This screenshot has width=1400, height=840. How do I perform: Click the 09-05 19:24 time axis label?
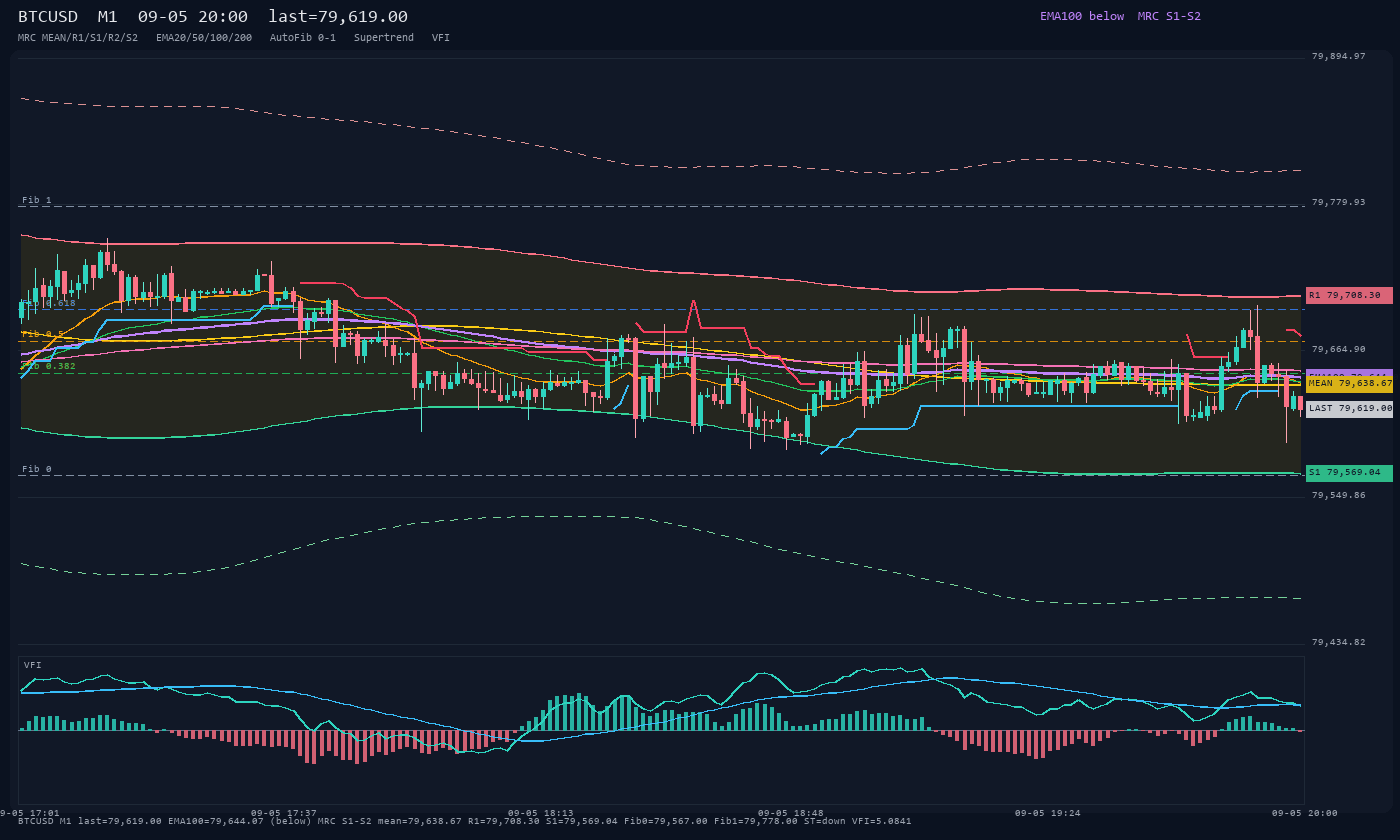tap(1047, 813)
